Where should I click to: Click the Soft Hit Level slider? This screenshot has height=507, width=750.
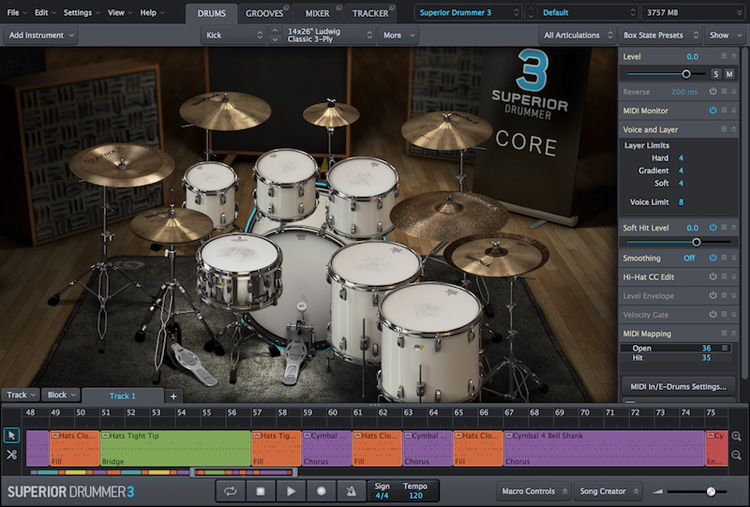(696, 241)
